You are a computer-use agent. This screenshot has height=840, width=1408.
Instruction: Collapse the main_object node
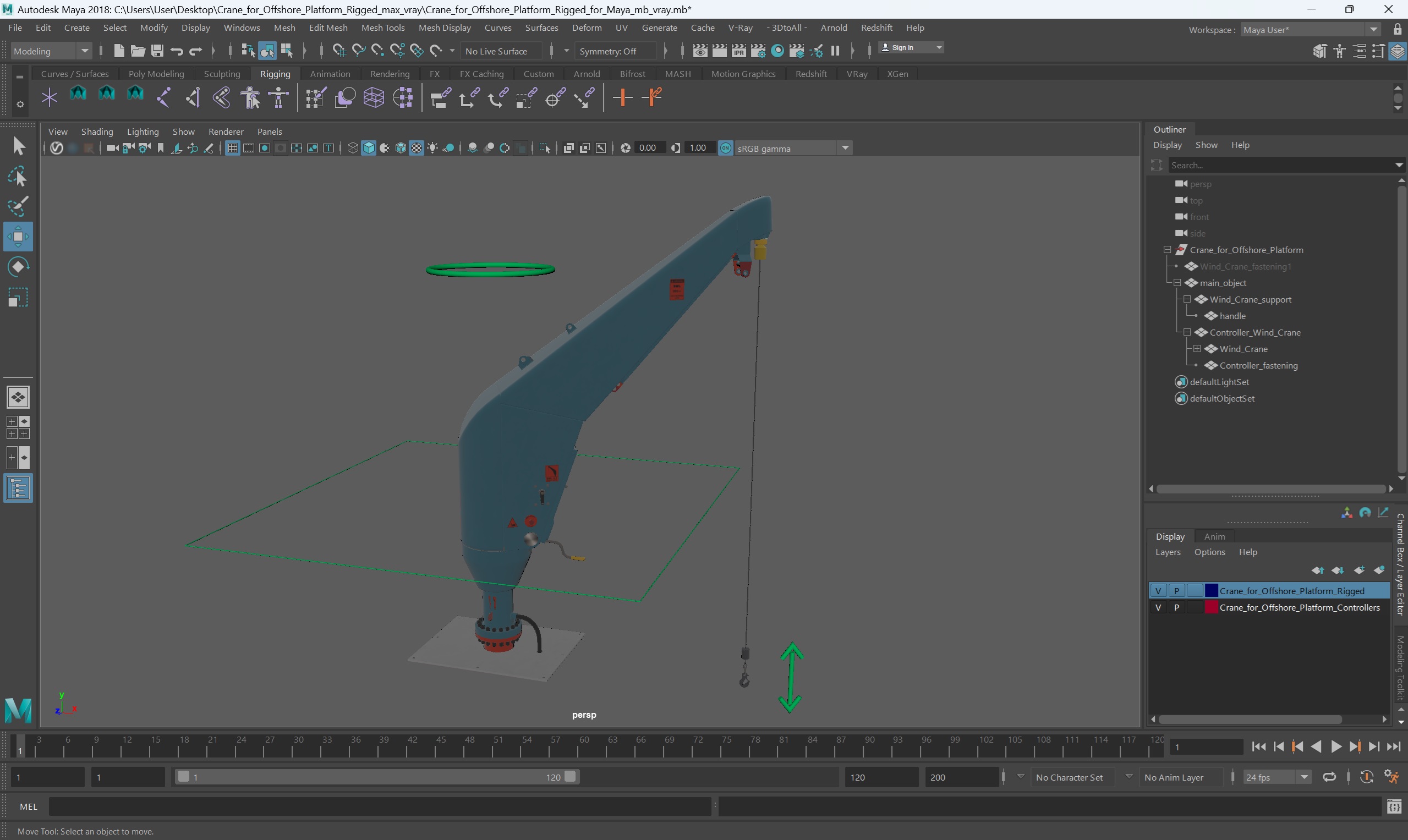pos(1177,282)
